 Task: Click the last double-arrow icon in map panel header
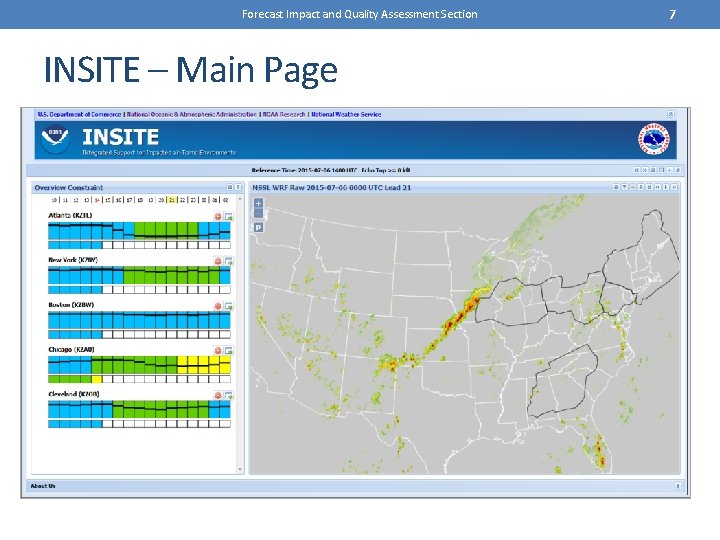coord(674,187)
